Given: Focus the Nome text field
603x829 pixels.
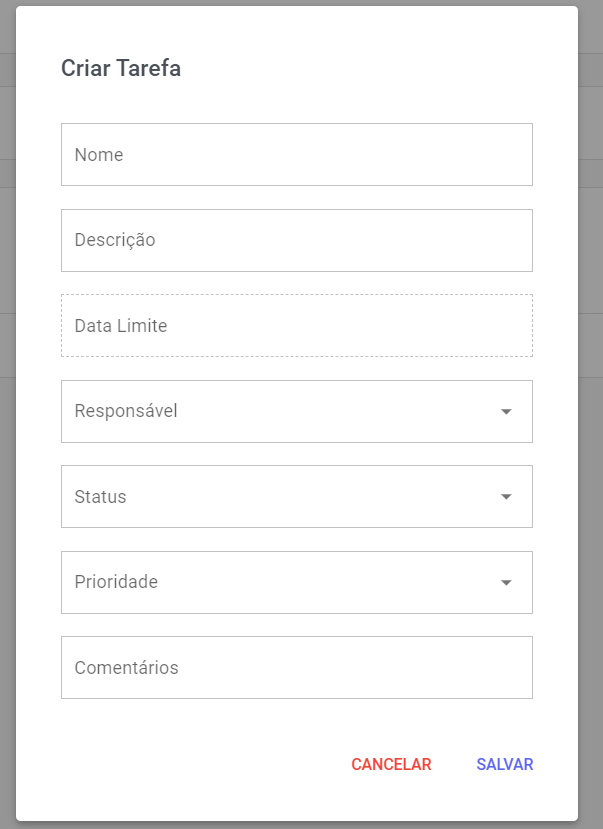Looking at the screenshot, I should 296,154.
